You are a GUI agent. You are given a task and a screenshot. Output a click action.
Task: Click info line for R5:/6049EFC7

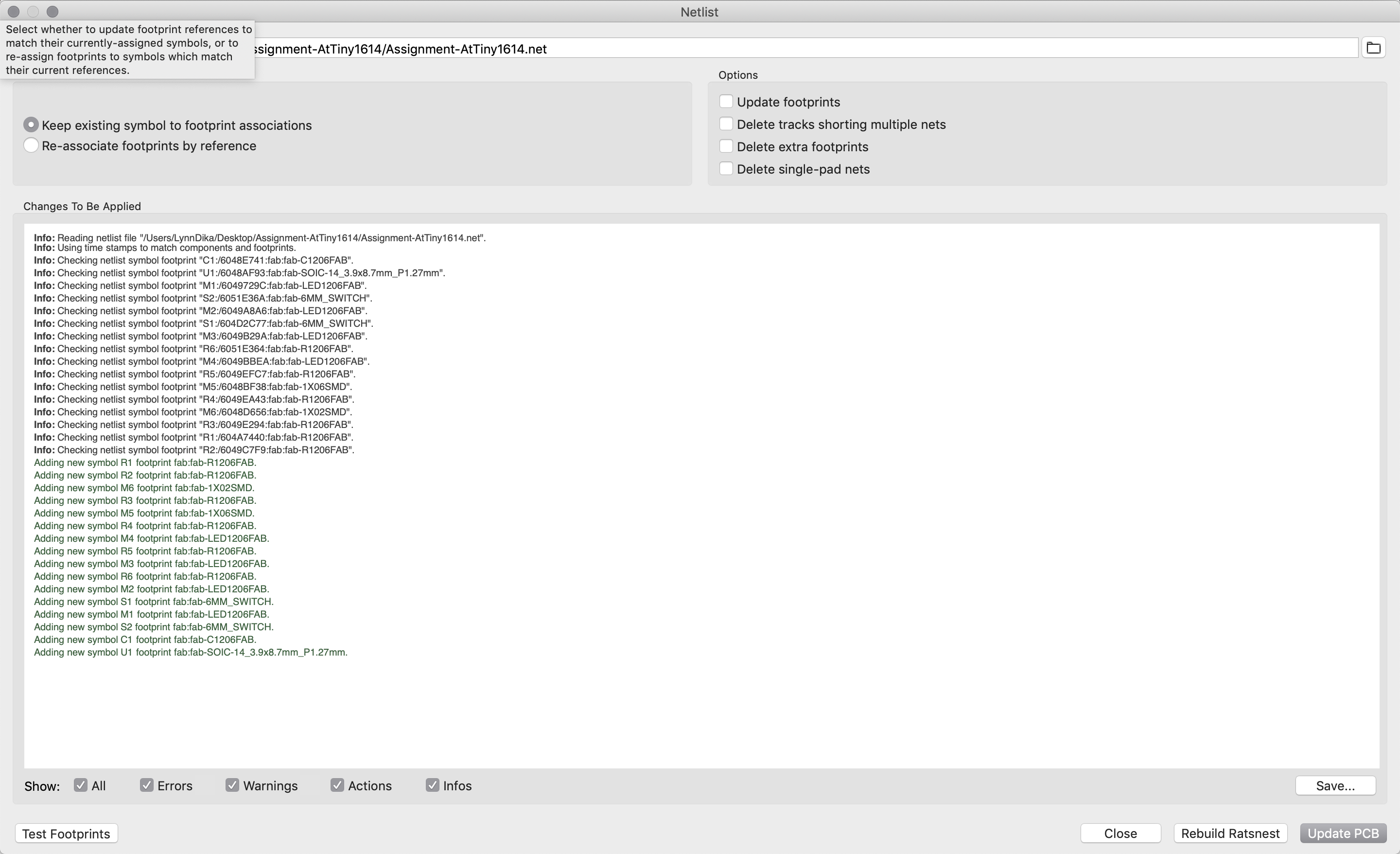pyautogui.click(x=194, y=374)
